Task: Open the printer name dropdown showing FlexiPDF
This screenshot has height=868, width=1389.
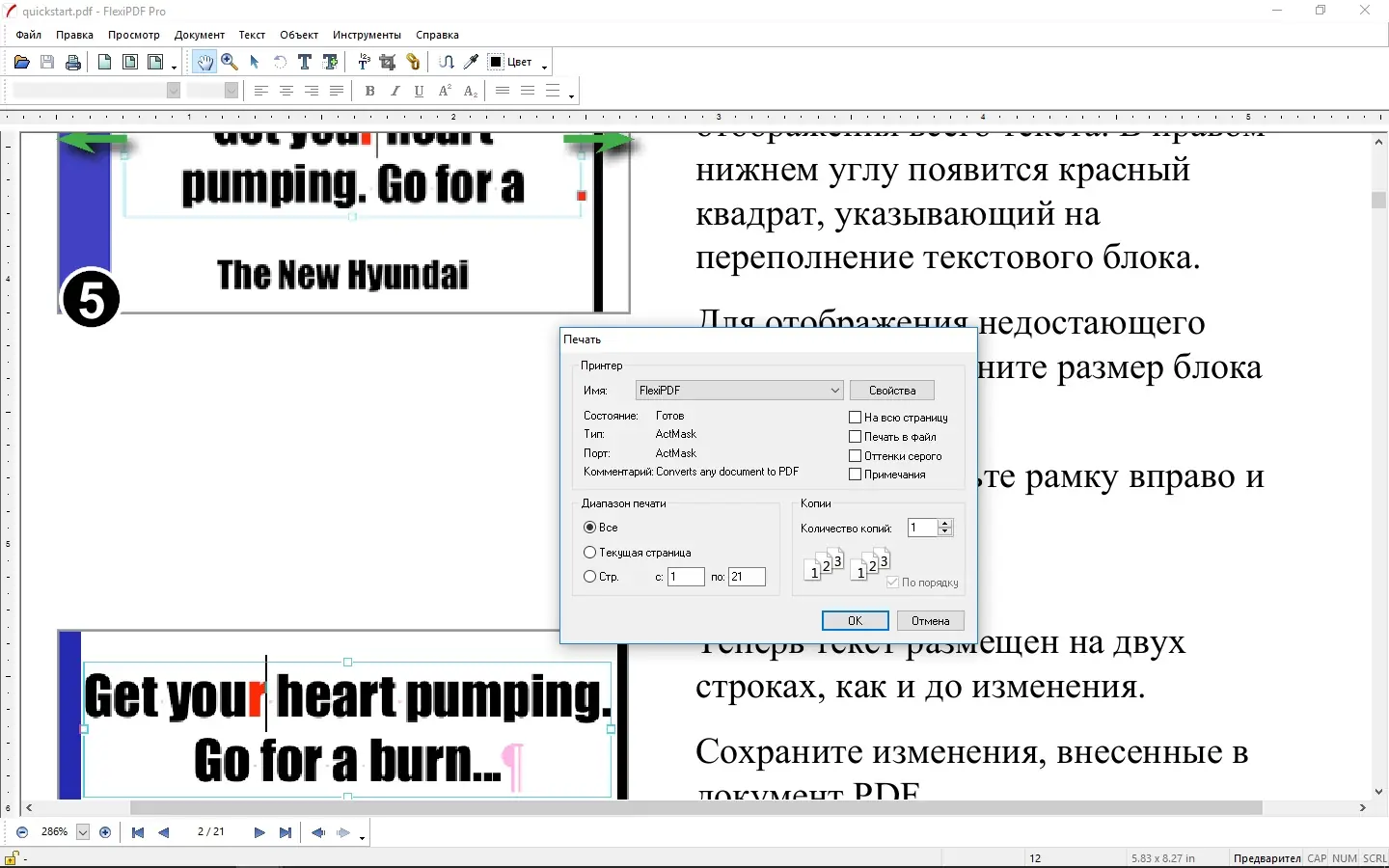Action: (x=833, y=390)
